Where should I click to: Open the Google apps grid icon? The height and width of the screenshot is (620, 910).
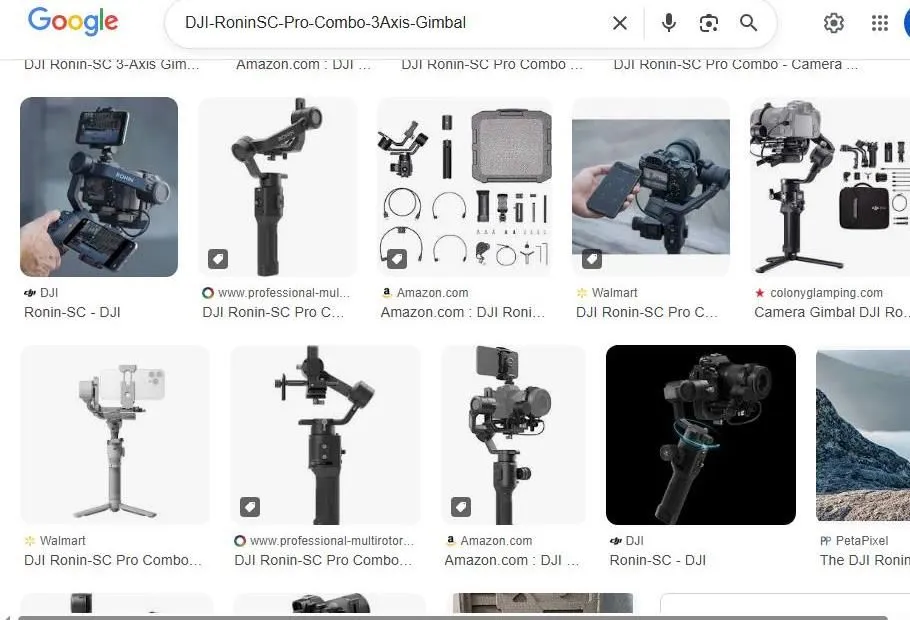(880, 23)
